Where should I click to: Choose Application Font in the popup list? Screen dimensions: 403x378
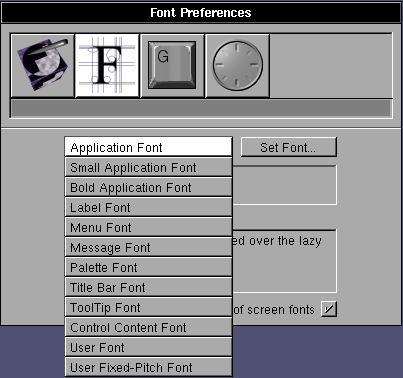point(148,146)
